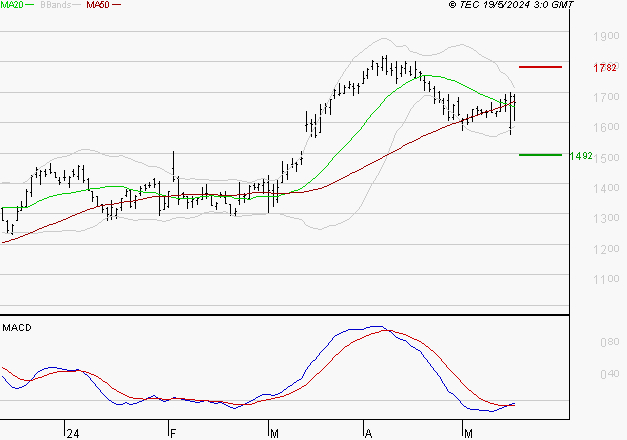The width and height of the screenshot is (627, 440).
Task: Click the red 1782 resistance value
Action: [x=605, y=68]
